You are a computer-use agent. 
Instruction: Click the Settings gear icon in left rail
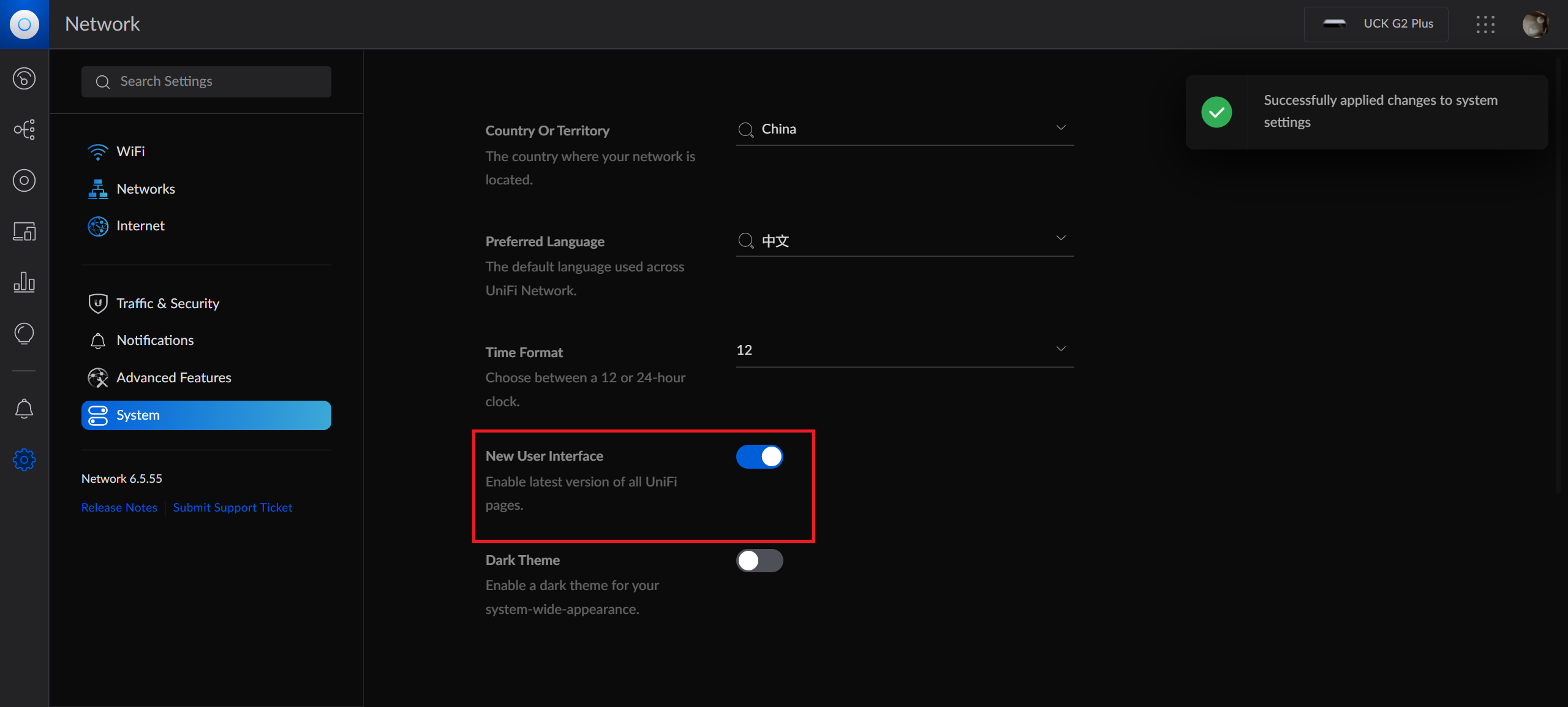pyautogui.click(x=24, y=459)
